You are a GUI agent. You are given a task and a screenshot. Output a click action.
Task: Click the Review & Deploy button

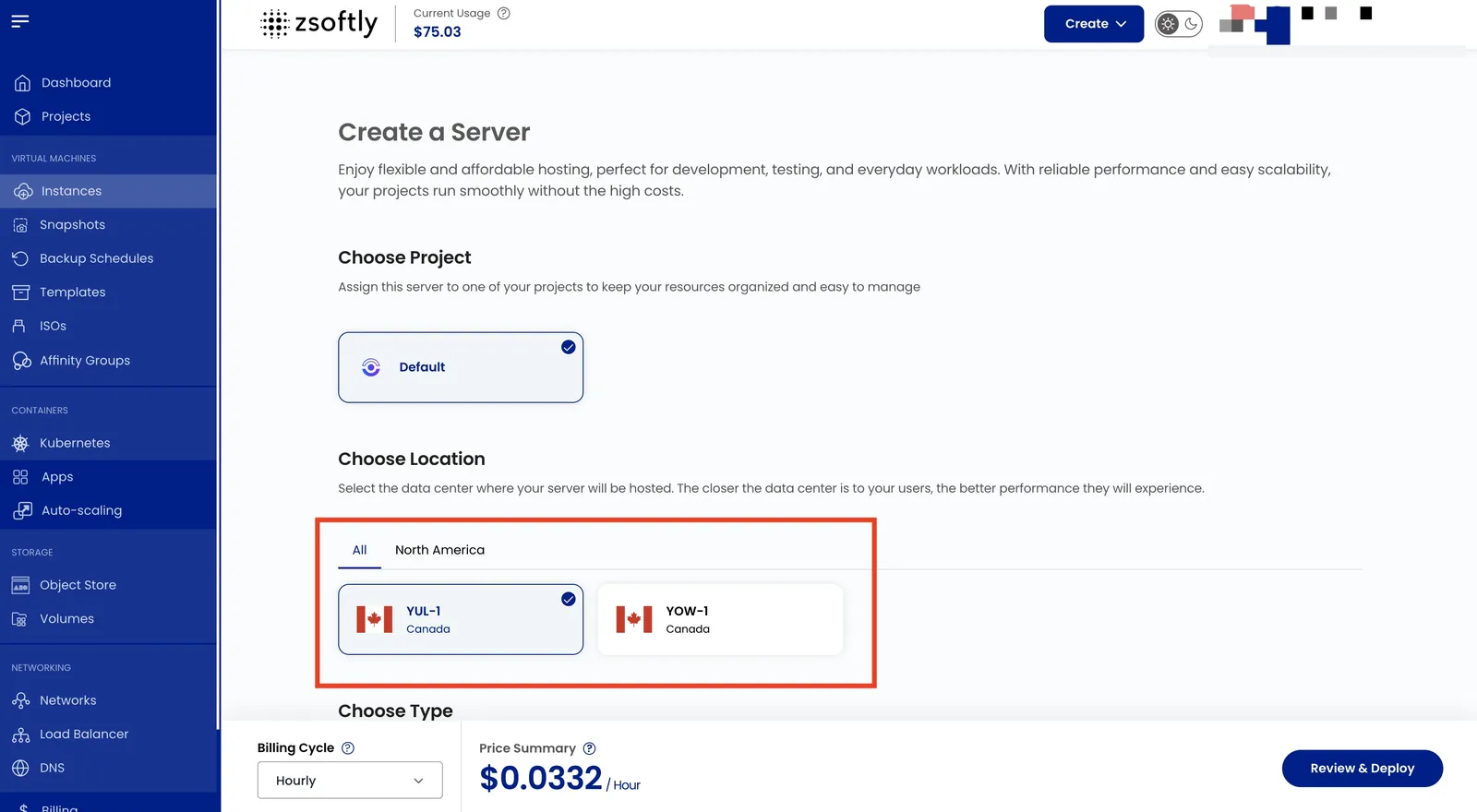1363,769
